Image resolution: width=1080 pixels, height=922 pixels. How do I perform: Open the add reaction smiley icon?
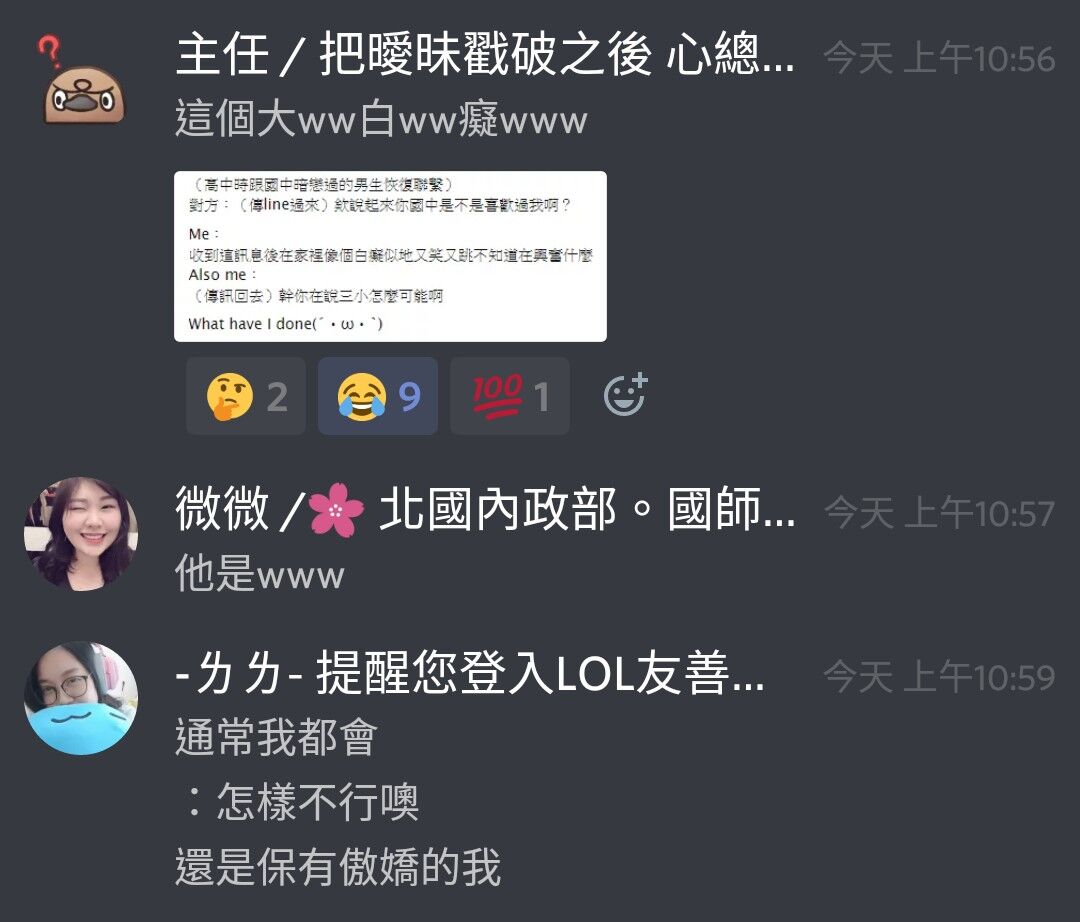625,395
